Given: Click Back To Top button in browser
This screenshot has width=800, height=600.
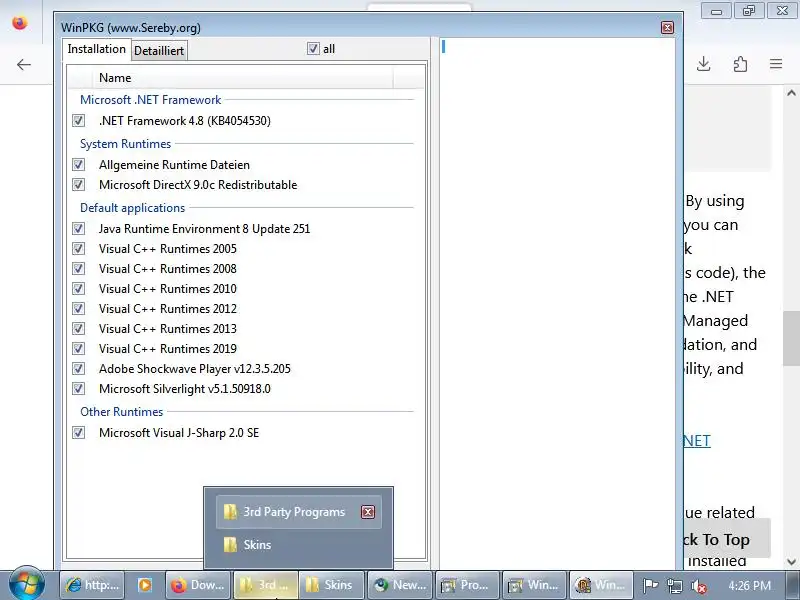Looking at the screenshot, I should click(727, 539).
